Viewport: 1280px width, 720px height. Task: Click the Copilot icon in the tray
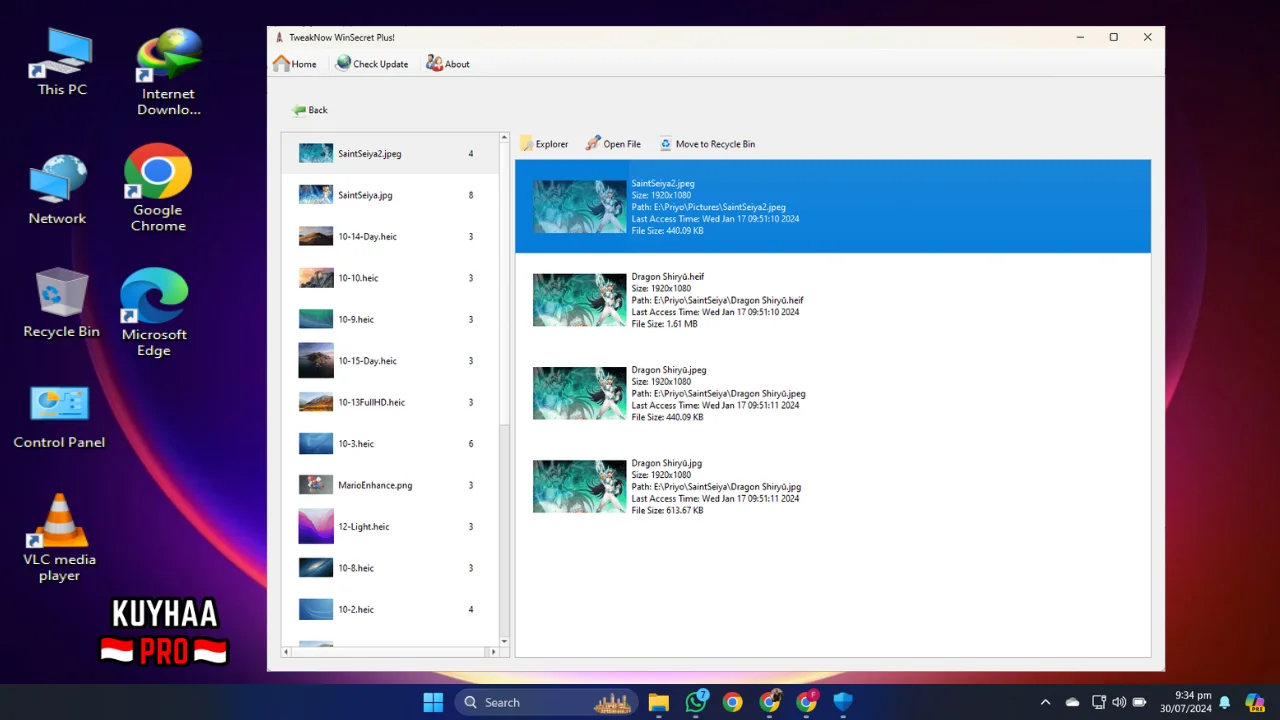pos(1254,702)
